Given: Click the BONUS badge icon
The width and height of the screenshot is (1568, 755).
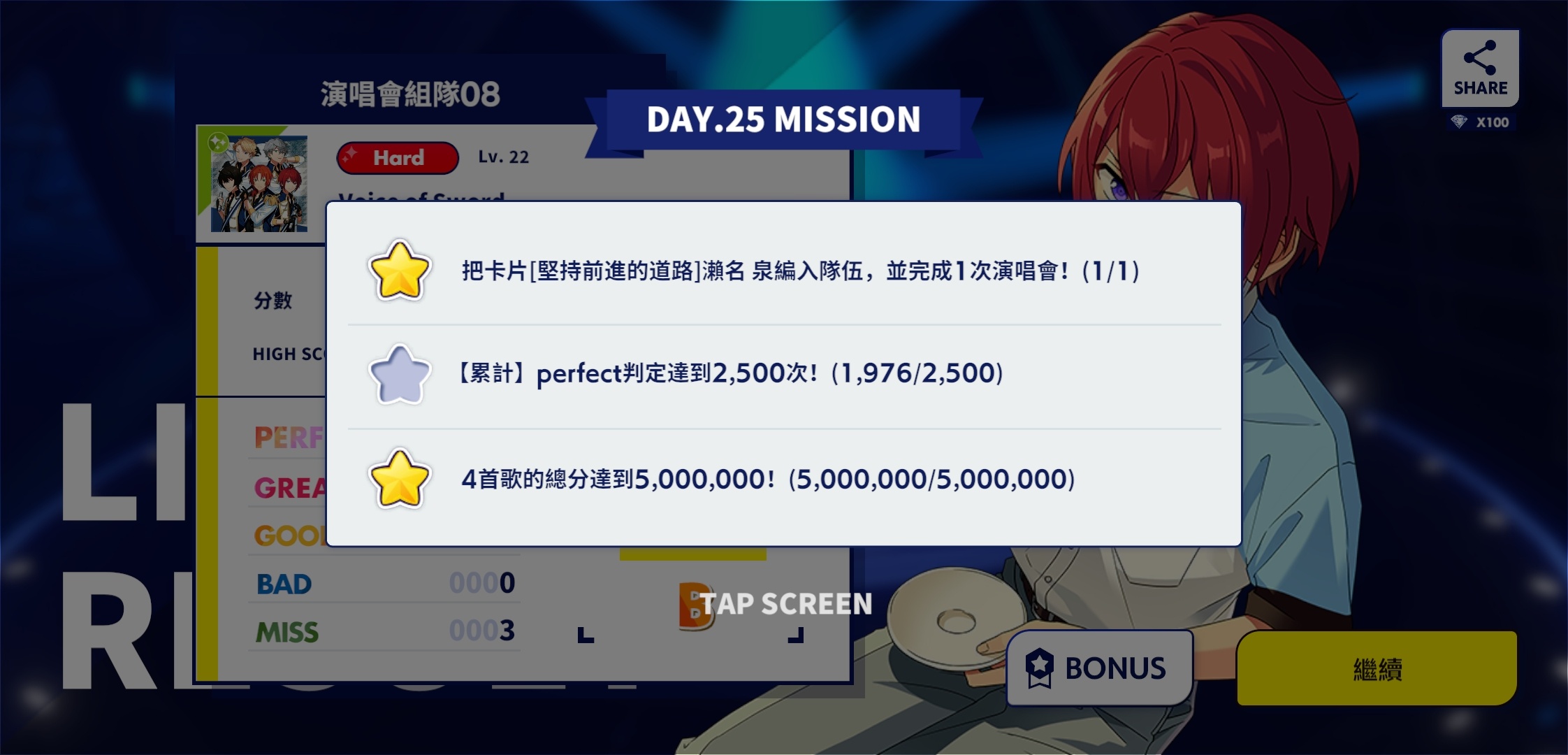Looking at the screenshot, I should pos(1039,668).
